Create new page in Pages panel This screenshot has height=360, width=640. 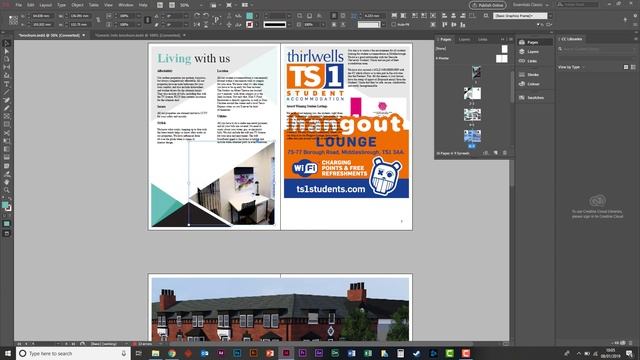coord(496,153)
